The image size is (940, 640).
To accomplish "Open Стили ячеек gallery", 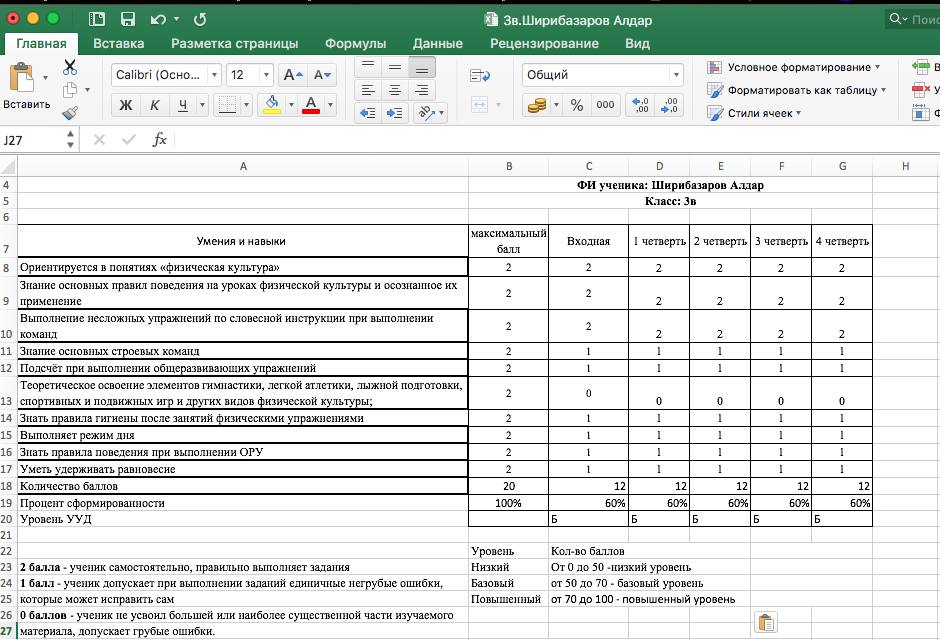I will coord(755,113).
